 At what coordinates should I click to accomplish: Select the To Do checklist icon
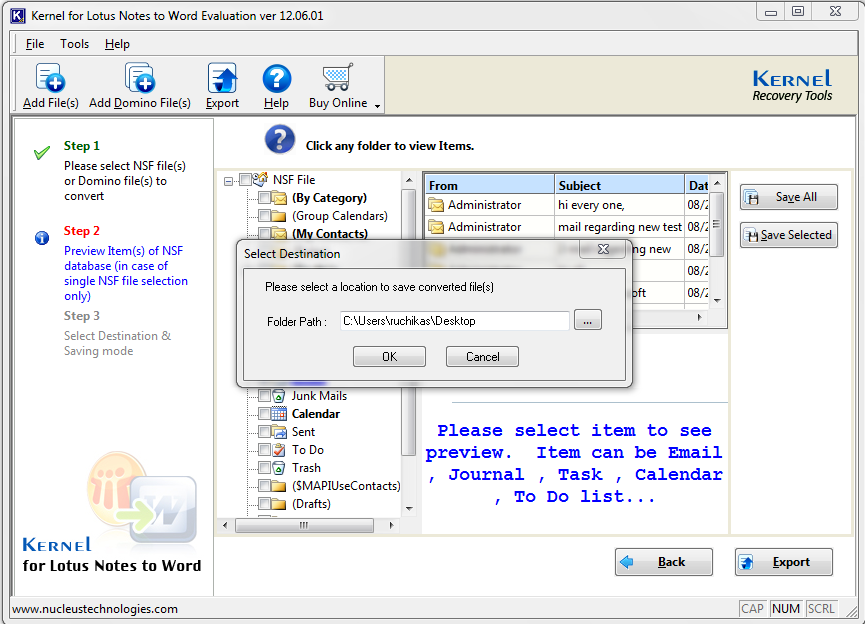(x=279, y=450)
